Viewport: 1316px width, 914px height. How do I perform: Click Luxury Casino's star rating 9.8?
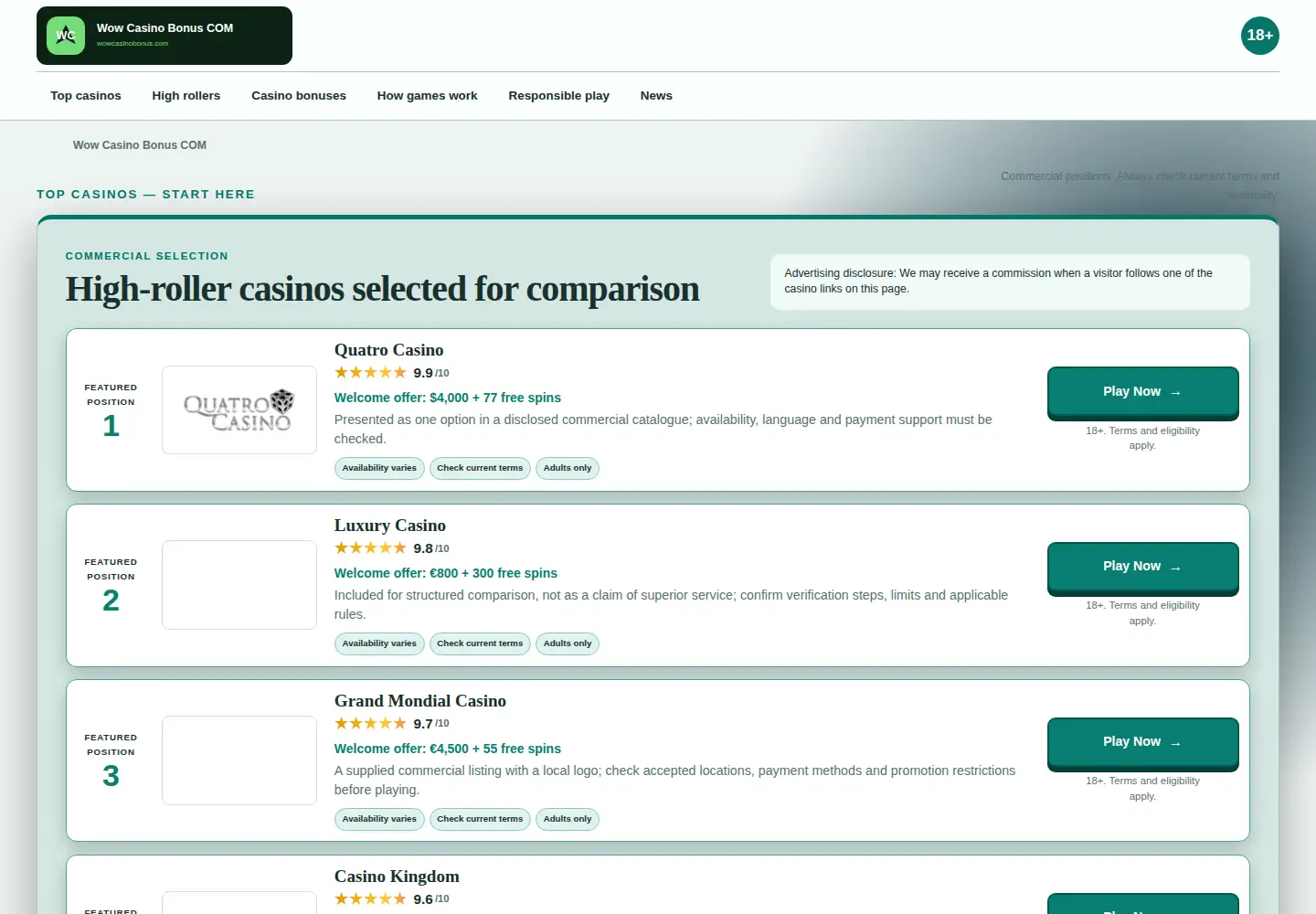click(392, 548)
